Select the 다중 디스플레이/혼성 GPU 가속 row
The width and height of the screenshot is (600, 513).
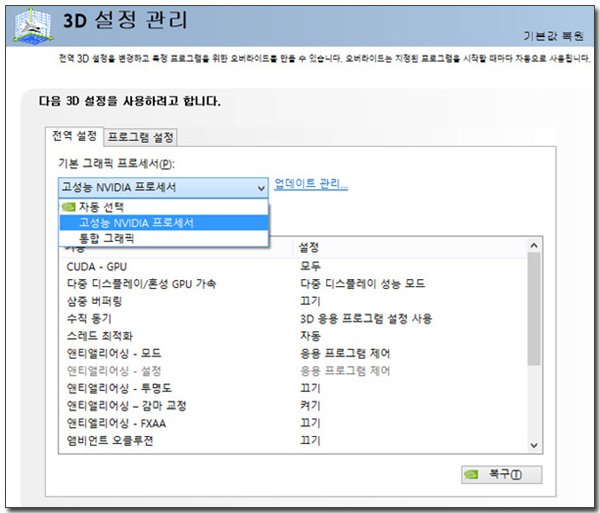[140, 284]
